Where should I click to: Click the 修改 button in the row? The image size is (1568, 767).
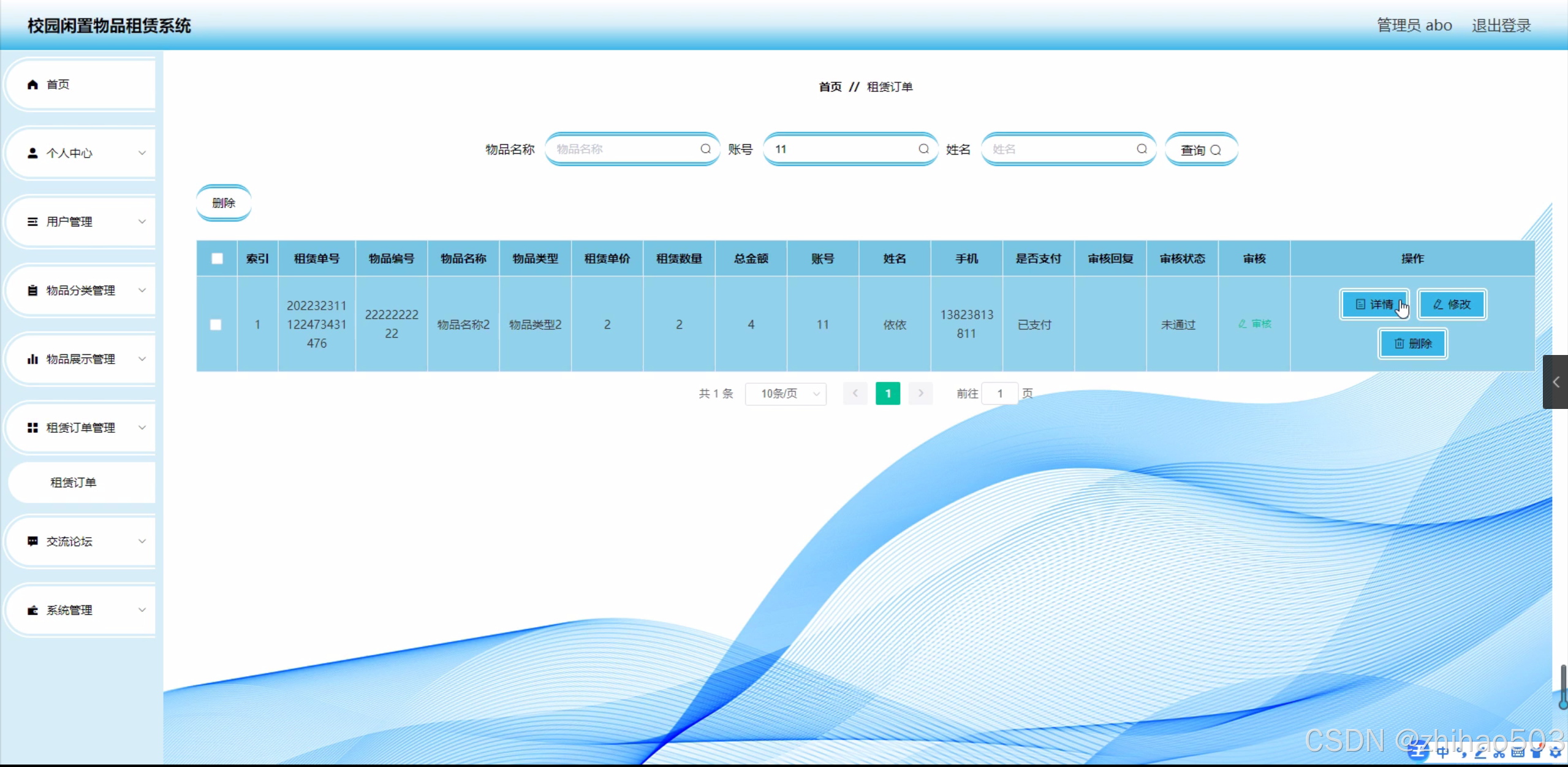point(1452,305)
